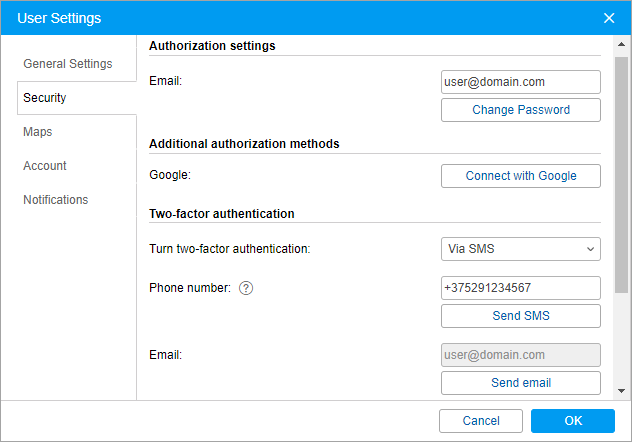Focus the Phone number input field
Viewport: 632px width, 442px height.
coord(520,288)
